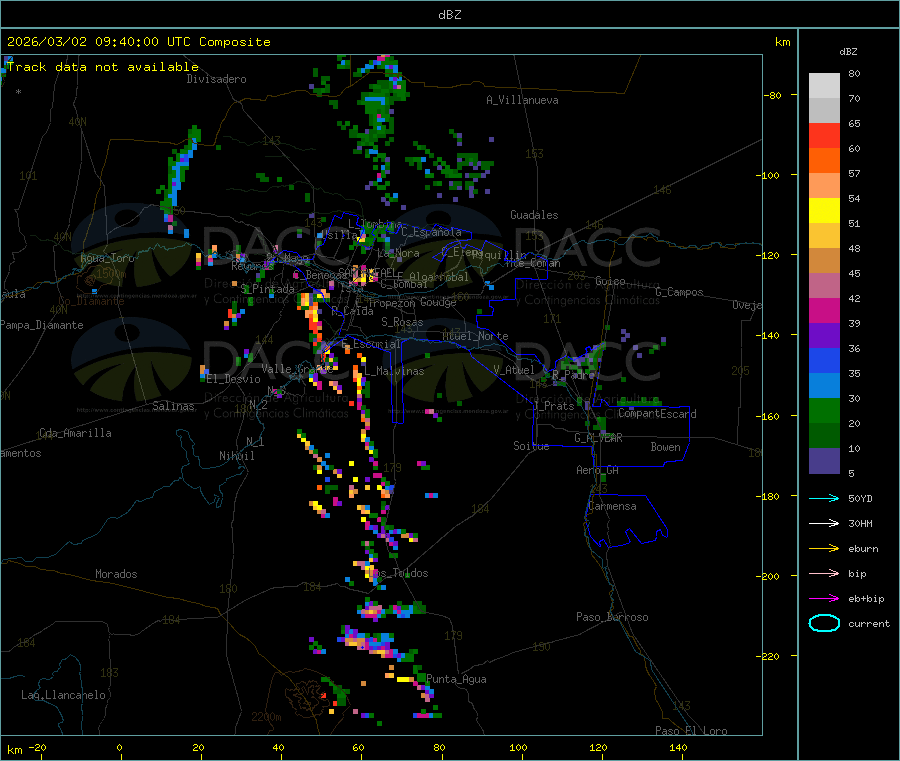Click the V_Atuel map label

tap(514, 370)
